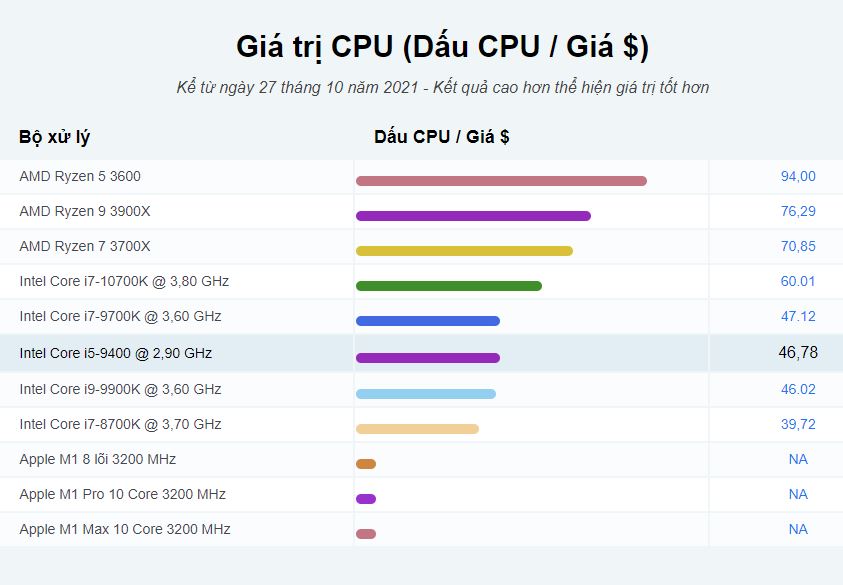Viewport: 843px width, 585px height.
Task: Open the 70,85 value link
Action: tap(798, 246)
